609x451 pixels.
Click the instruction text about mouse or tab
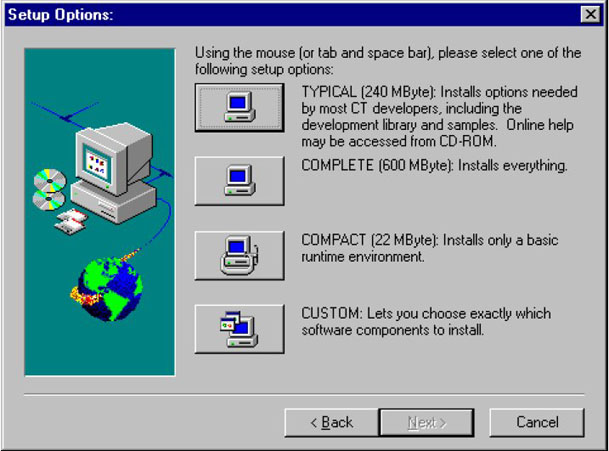(x=388, y=61)
